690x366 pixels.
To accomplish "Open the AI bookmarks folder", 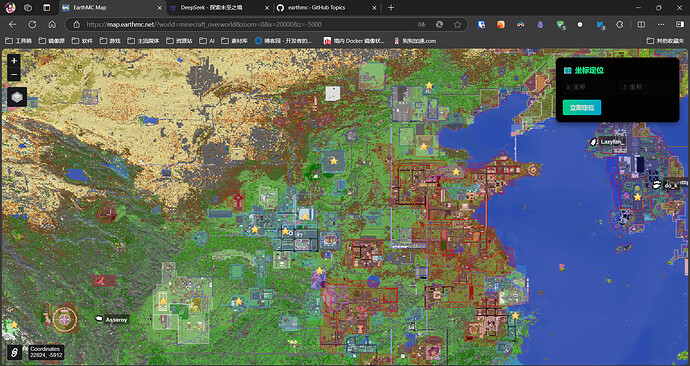I will (x=207, y=41).
